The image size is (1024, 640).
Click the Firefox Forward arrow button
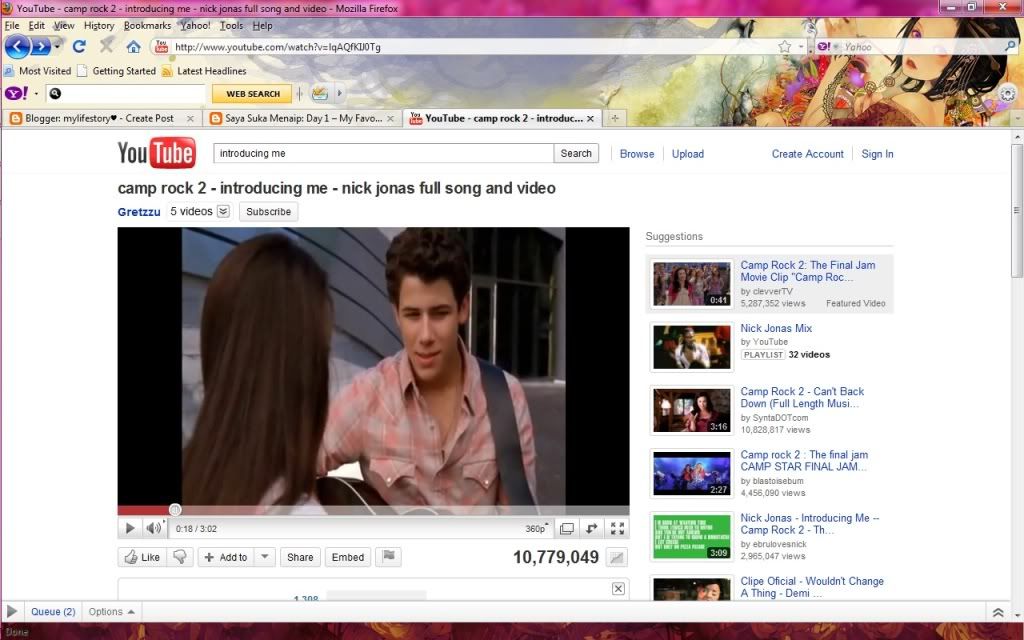pyautogui.click(x=40, y=46)
